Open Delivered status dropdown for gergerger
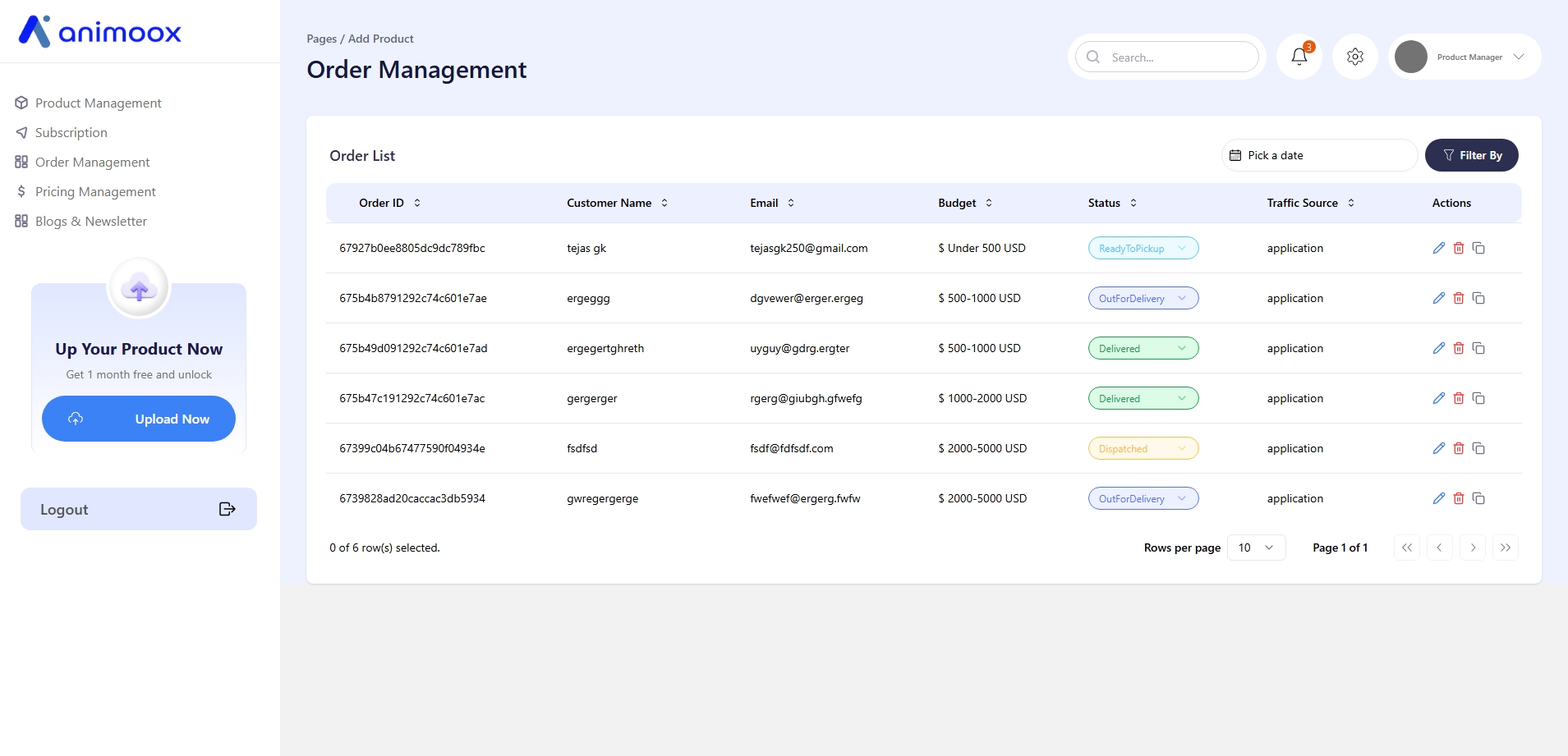 click(x=1143, y=398)
